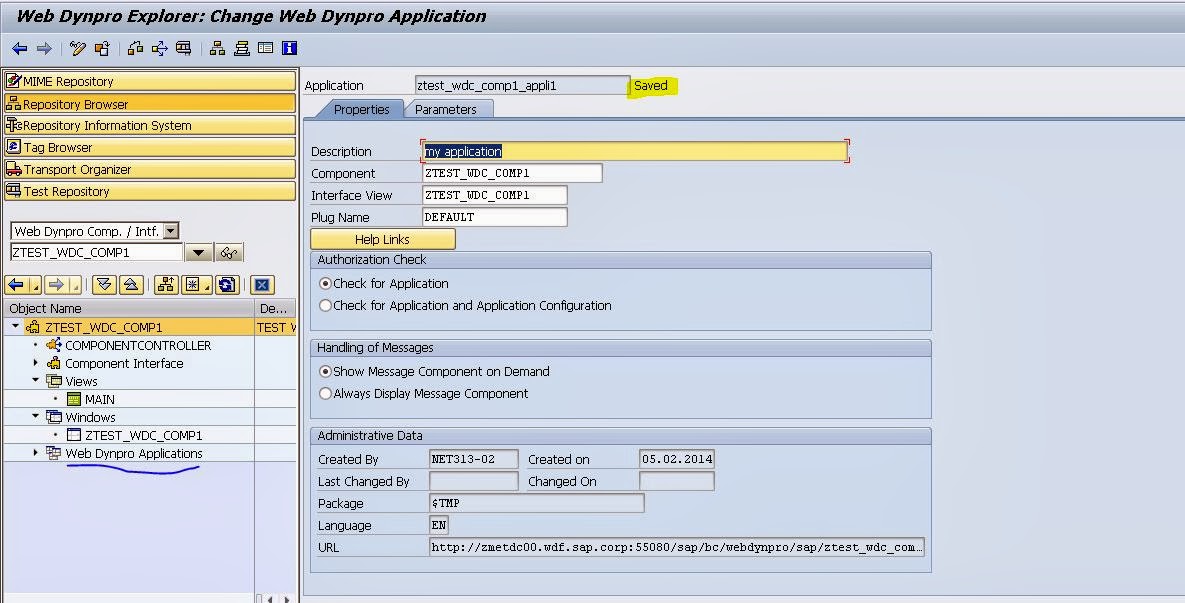Click the Help Links button
Viewport: 1185px width, 603px height.
[x=382, y=239]
